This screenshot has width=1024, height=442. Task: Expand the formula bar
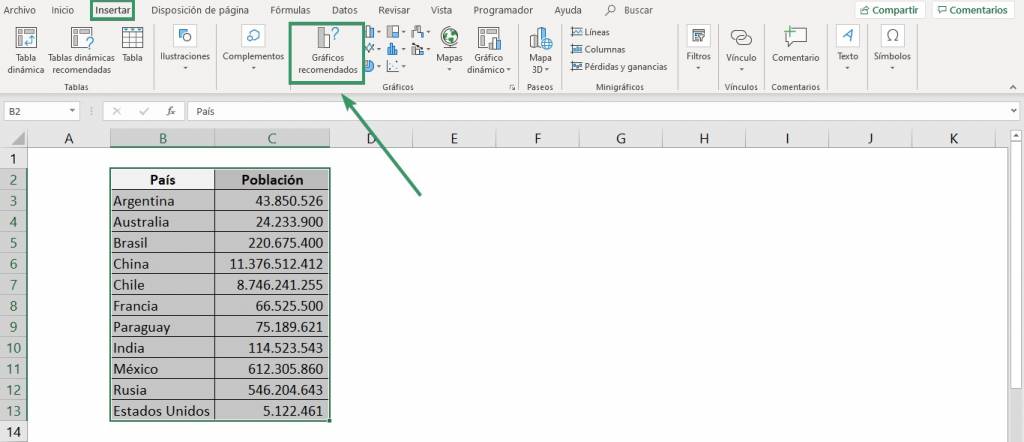click(1014, 112)
